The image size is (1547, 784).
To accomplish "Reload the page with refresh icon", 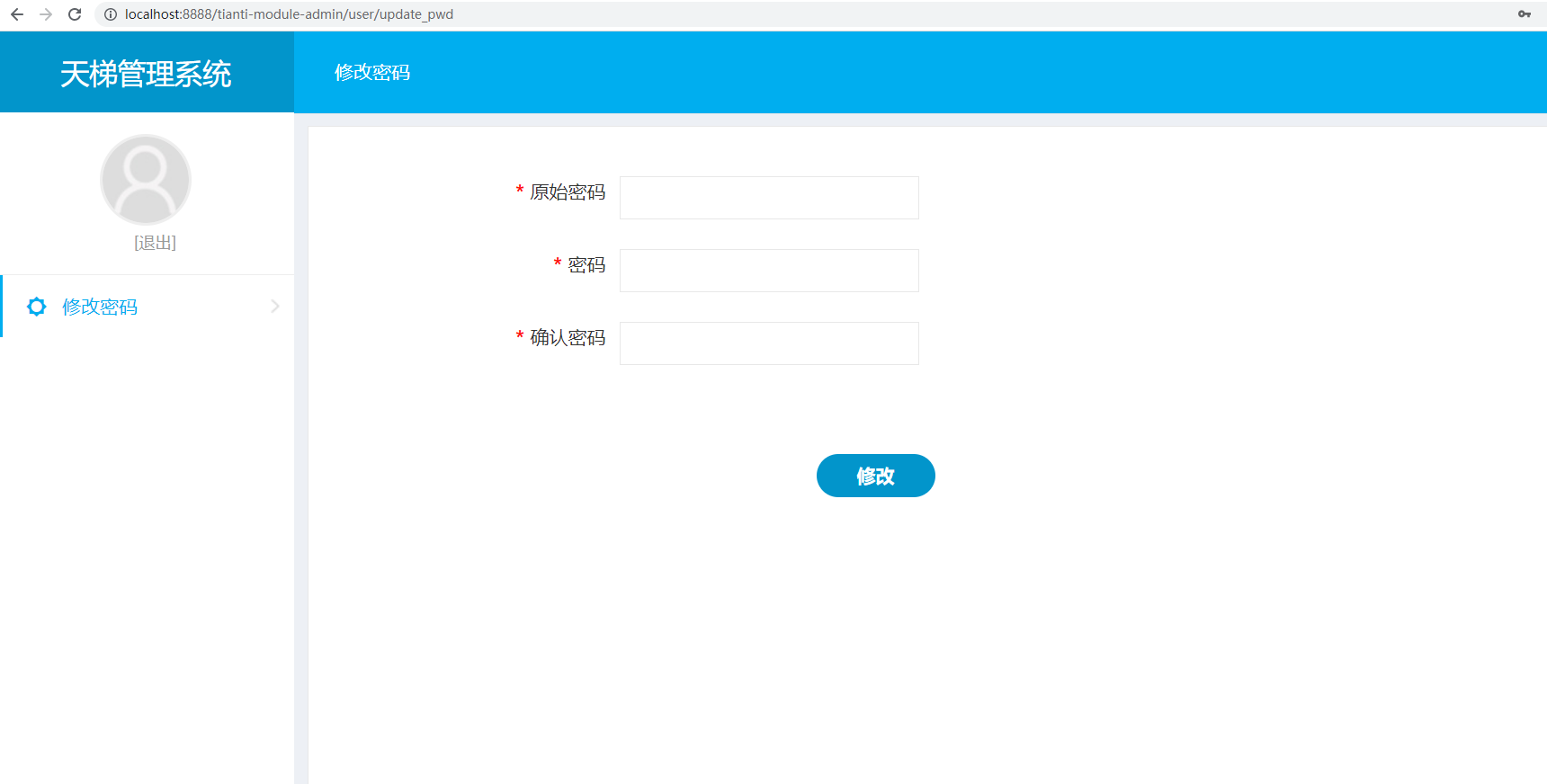I will click(75, 14).
